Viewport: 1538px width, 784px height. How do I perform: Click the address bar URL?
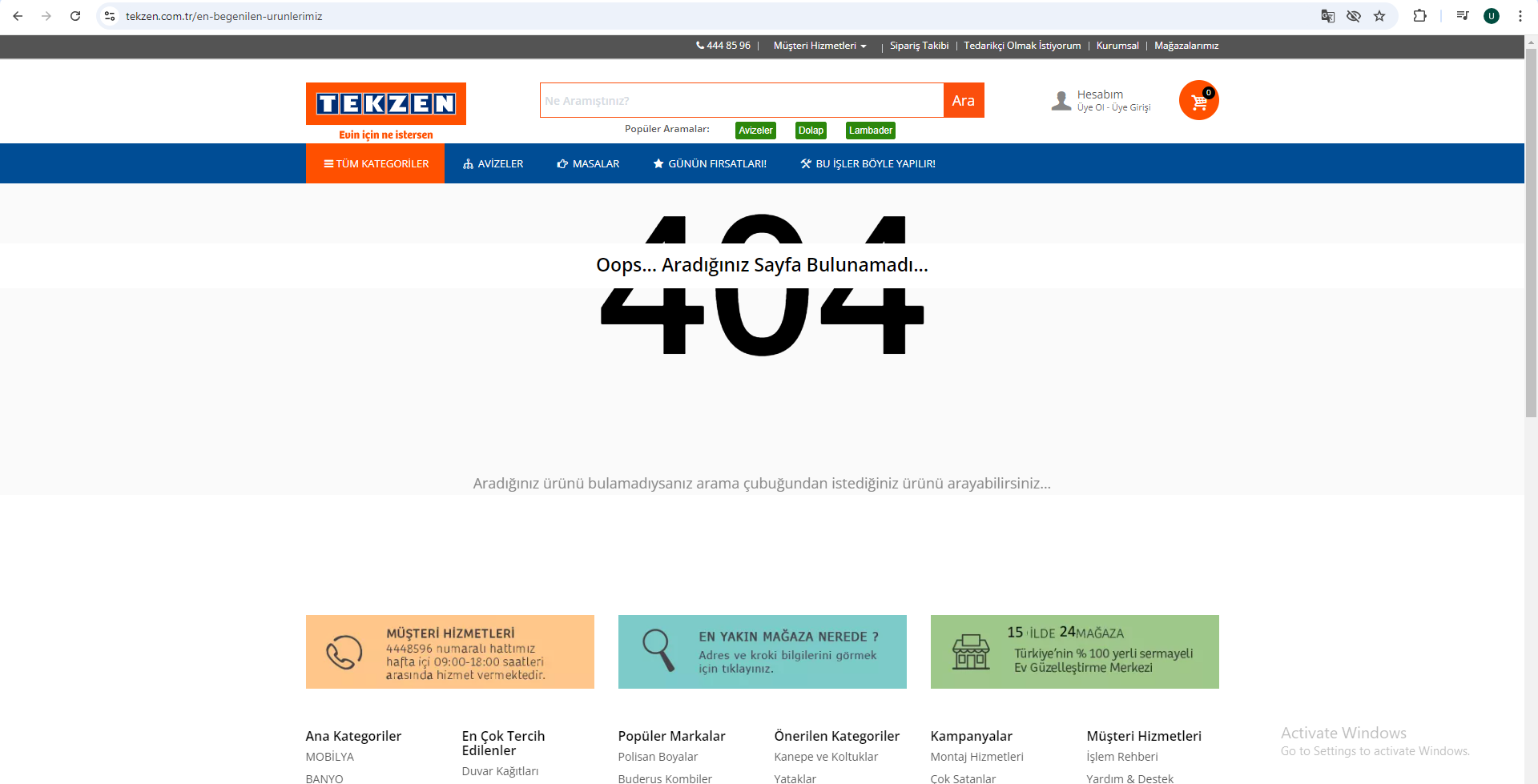[x=223, y=16]
